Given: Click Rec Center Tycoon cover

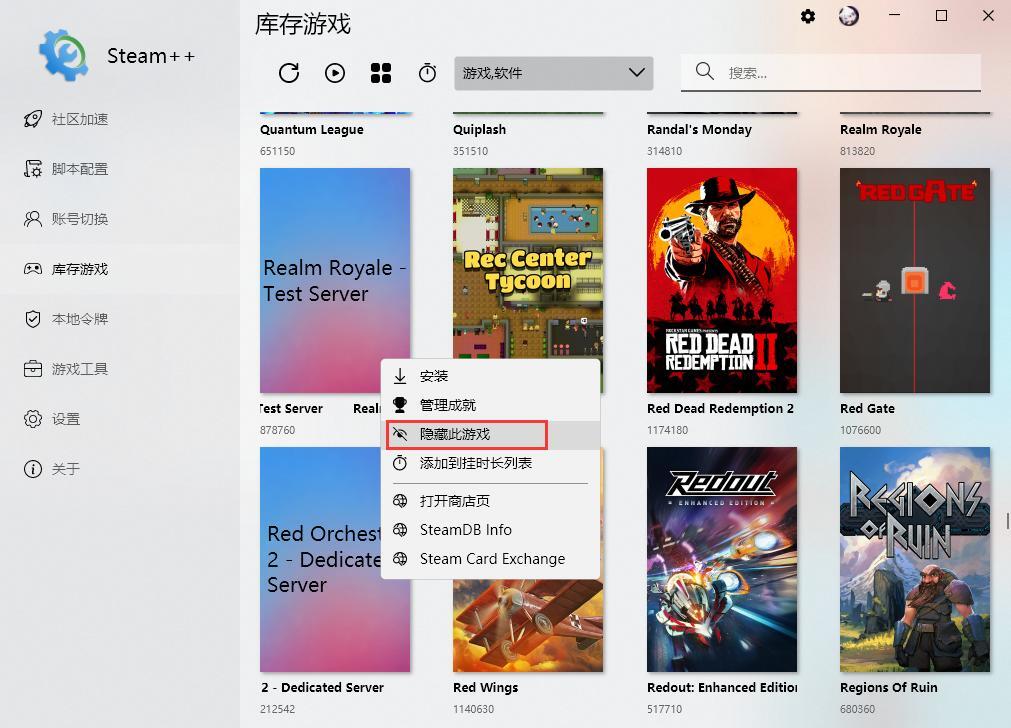Looking at the screenshot, I should [x=527, y=263].
